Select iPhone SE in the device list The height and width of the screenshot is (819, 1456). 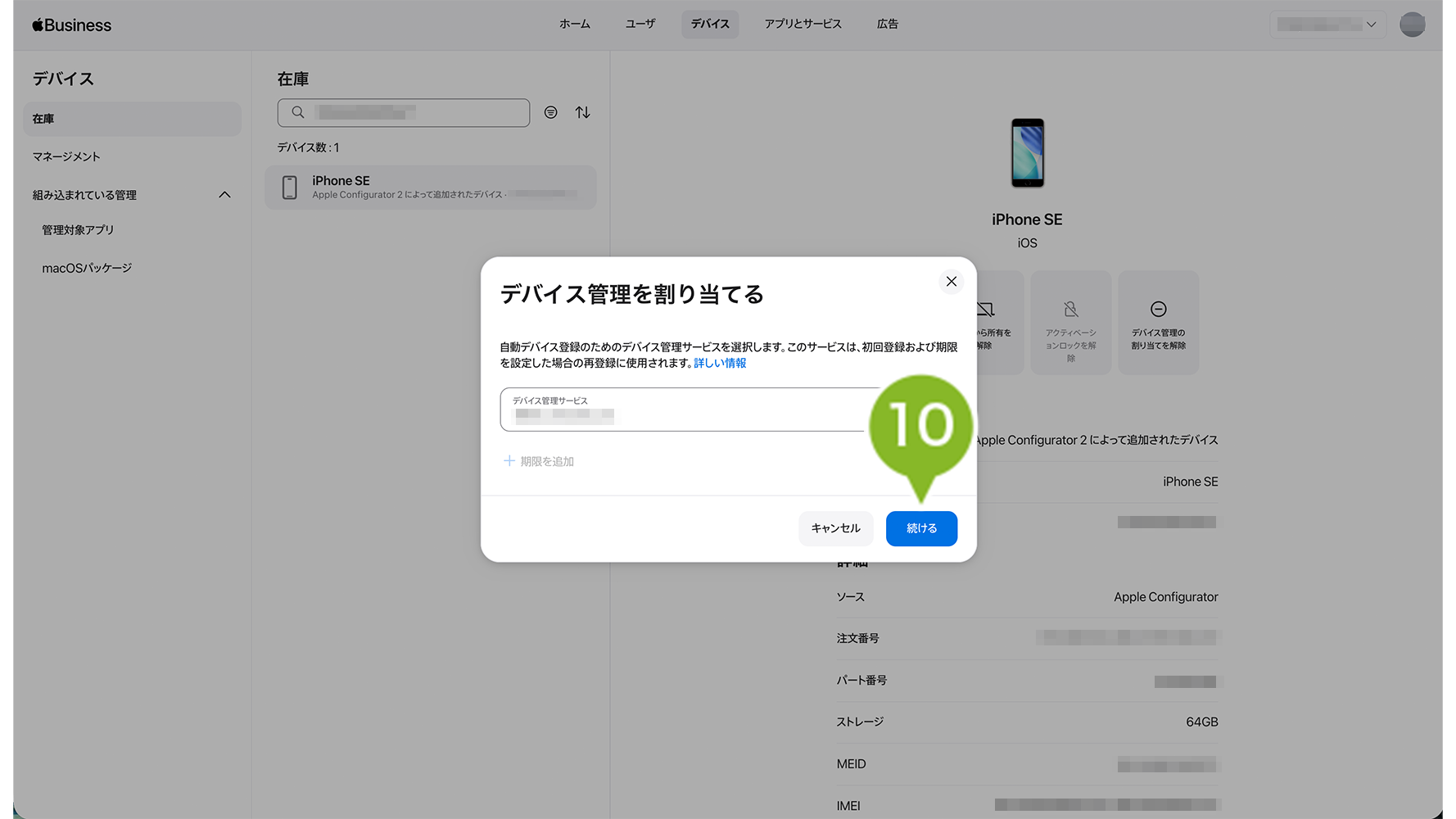[x=431, y=188]
